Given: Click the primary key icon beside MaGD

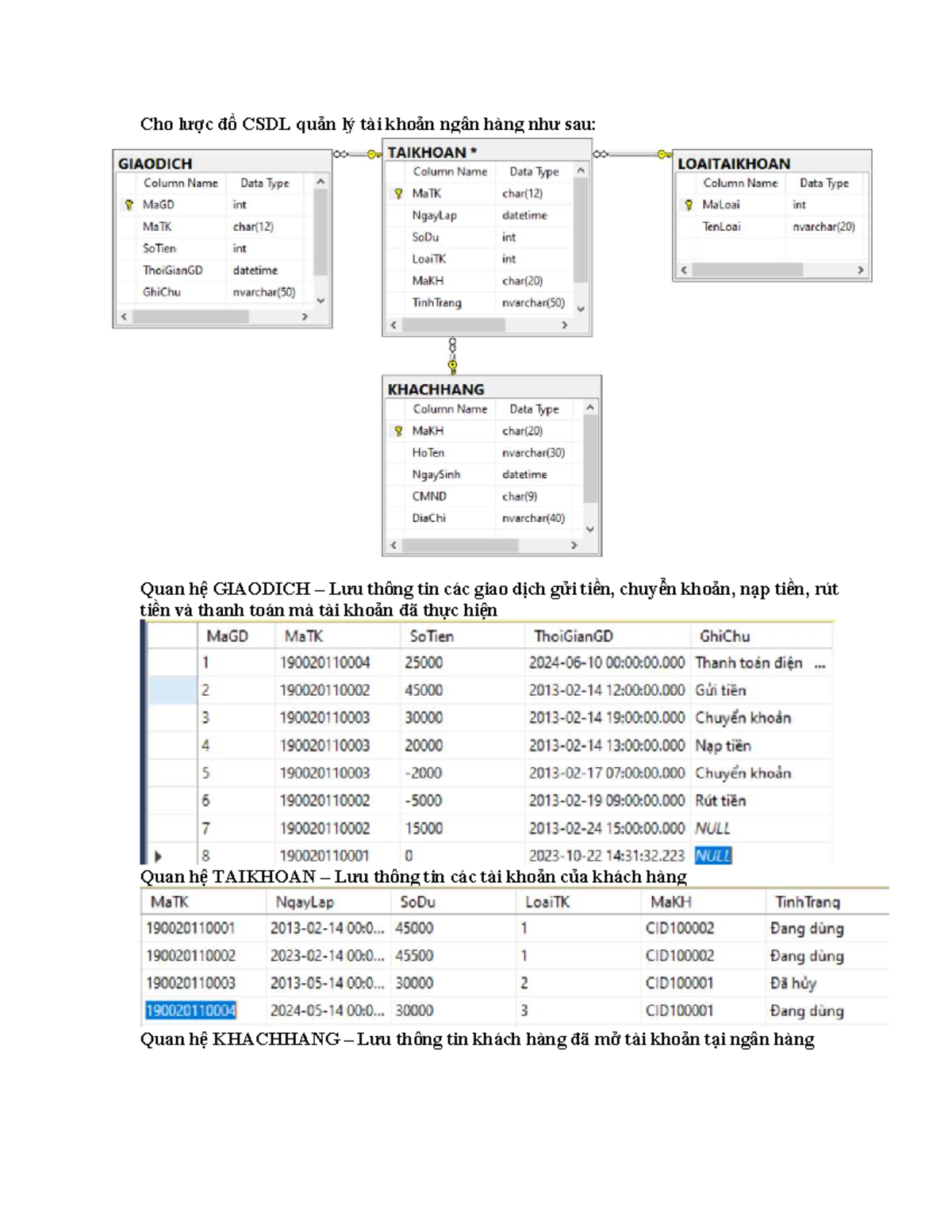Looking at the screenshot, I should click(x=129, y=205).
